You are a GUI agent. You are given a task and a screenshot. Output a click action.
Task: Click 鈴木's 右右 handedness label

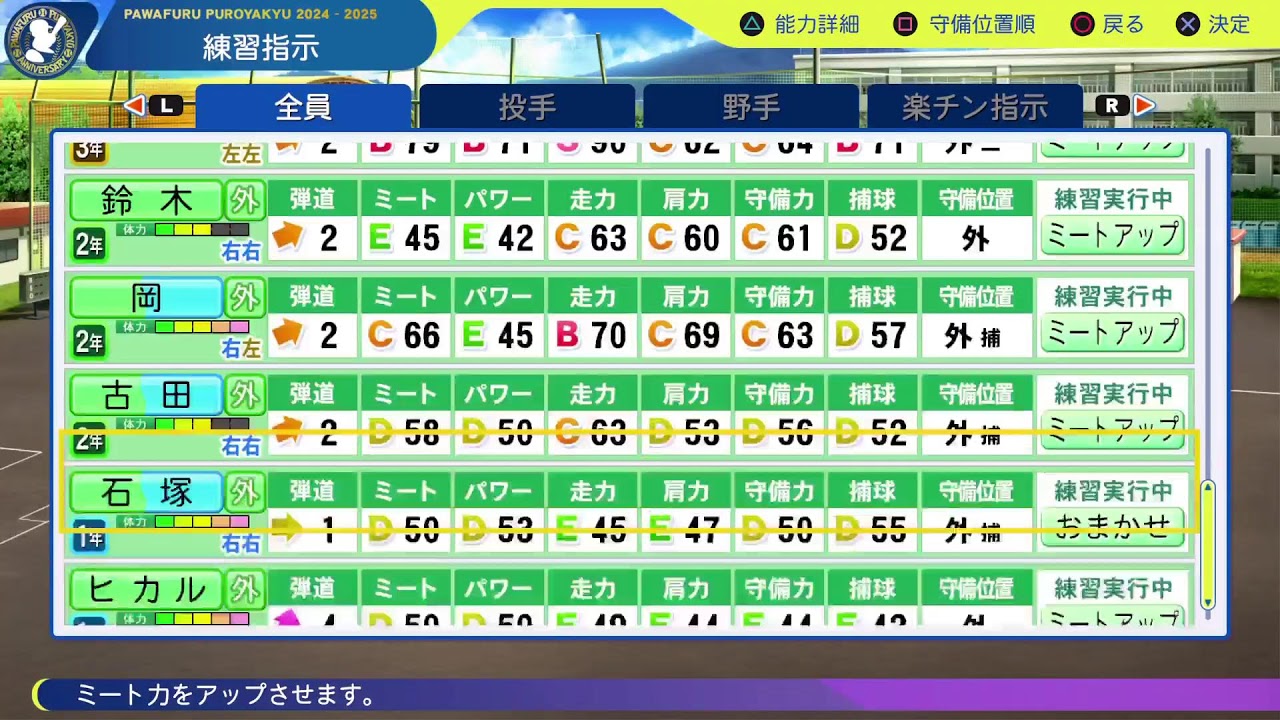click(x=241, y=251)
